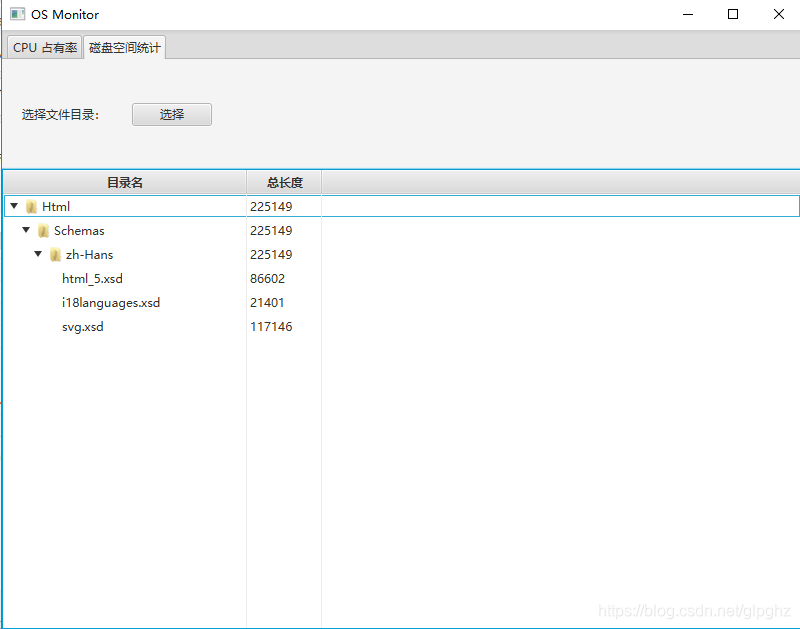The width and height of the screenshot is (800, 629).
Task: Click the 117146 size value
Action: coord(271,326)
